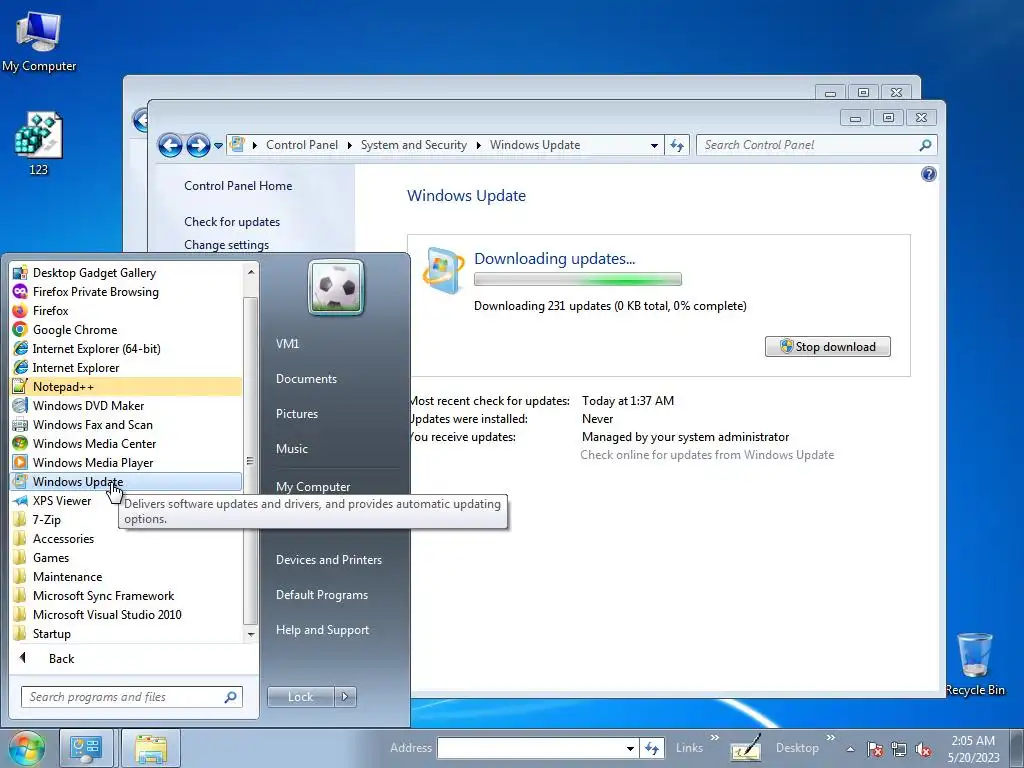Click the muted volume tray icon
The width and height of the screenshot is (1024, 768).
pos(923,749)
